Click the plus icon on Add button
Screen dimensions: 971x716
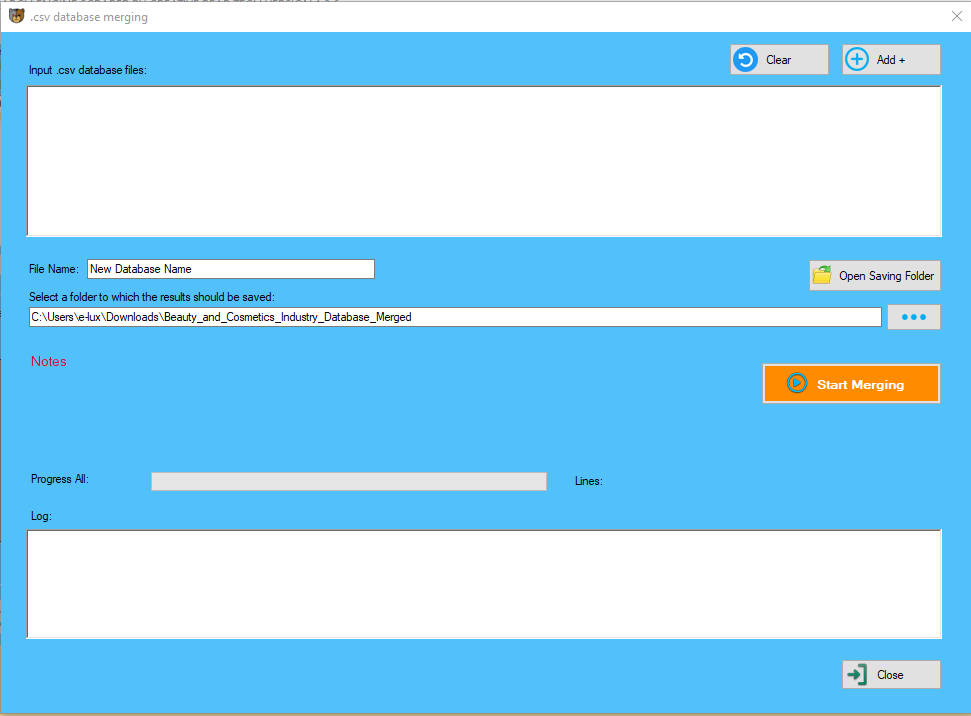(x=857, y=59)
